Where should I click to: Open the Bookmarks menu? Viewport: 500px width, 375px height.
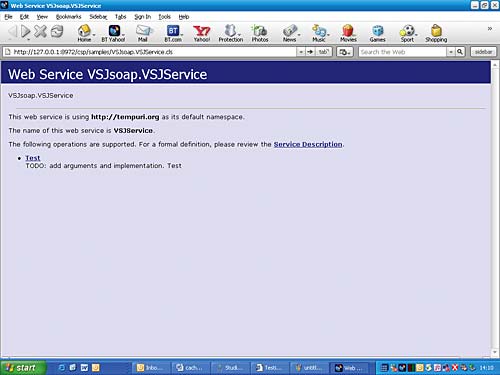click(68, 17)
